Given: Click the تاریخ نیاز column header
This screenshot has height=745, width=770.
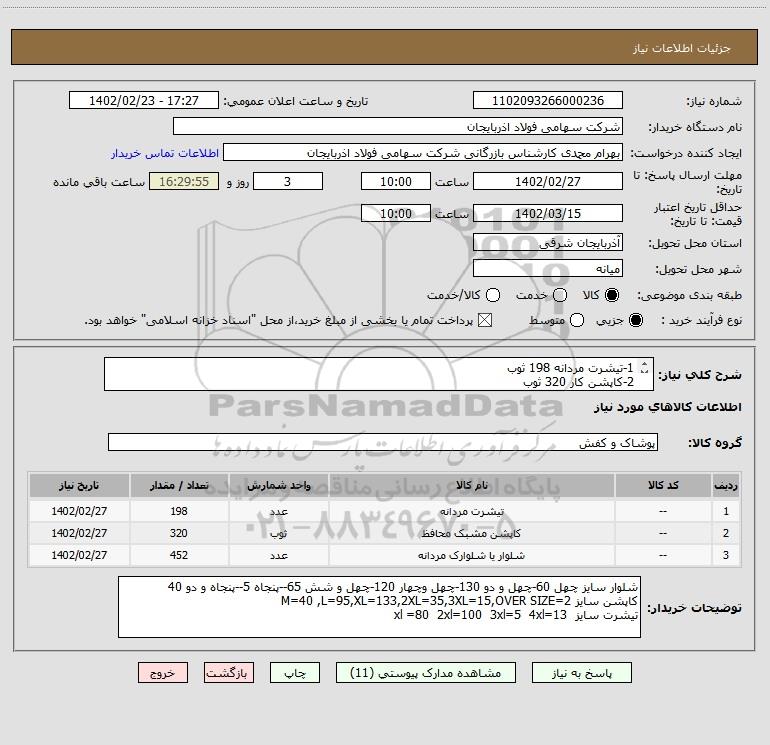Looking at the screenshot, I should click(x=79, y=485).
